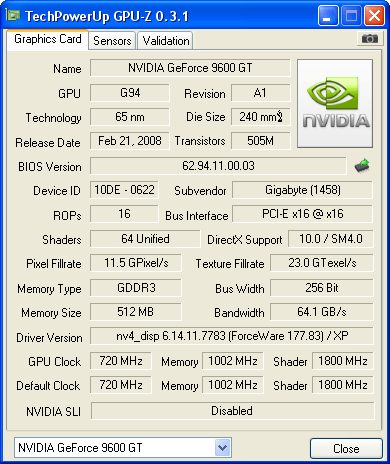390x464 pixels.
Task: Click the Revision value A1
Action: [x=260, y=93]
